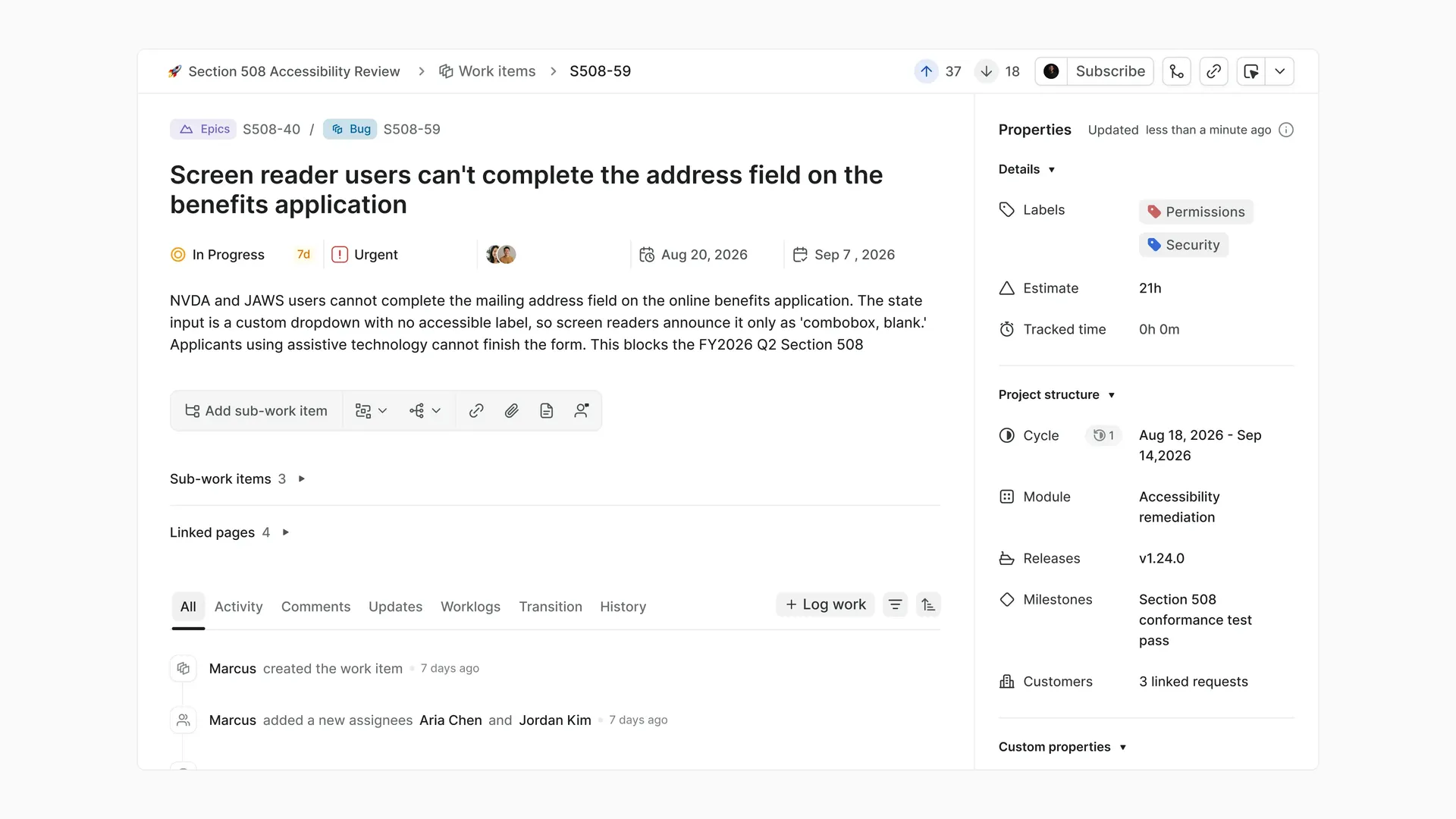Open the branch/relations icon beside Subscribe
This screenshot has height=819, width=1456.
point(1176,71)
